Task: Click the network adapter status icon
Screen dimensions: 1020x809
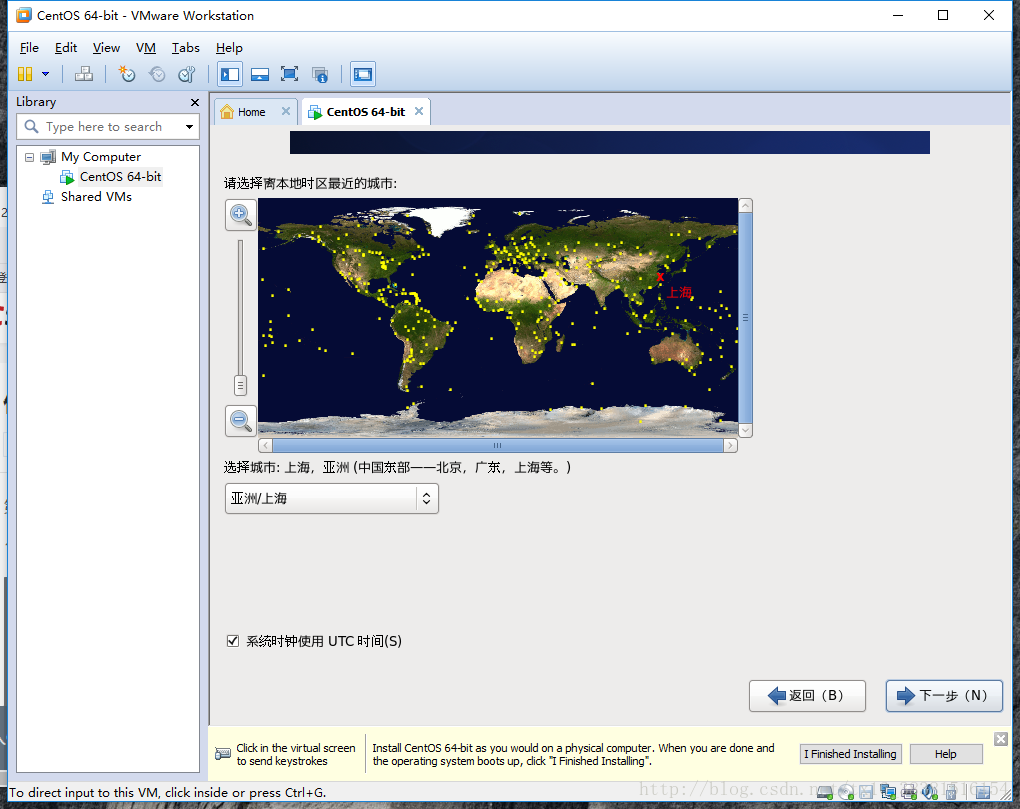Action: point(887,791)
